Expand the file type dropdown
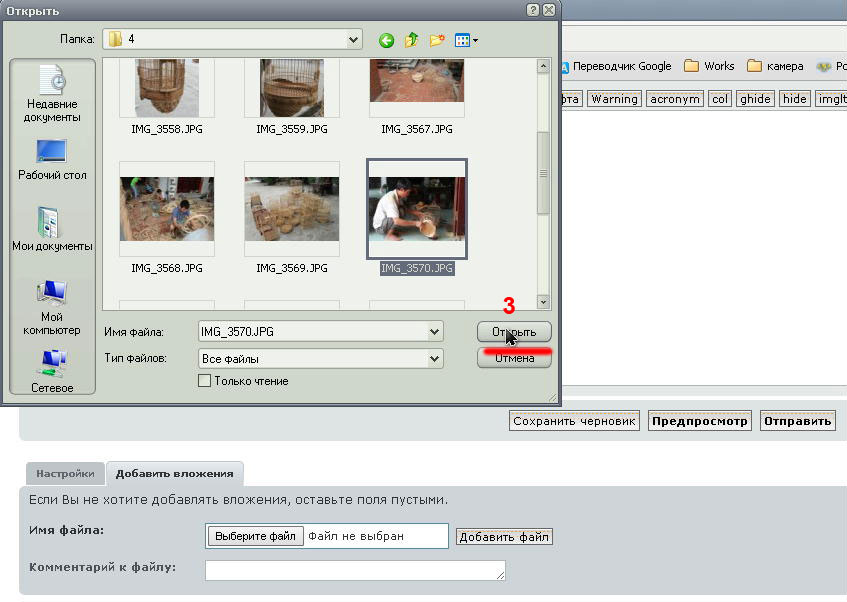Screen dimensions: 847x602 [x=434, y=358]
